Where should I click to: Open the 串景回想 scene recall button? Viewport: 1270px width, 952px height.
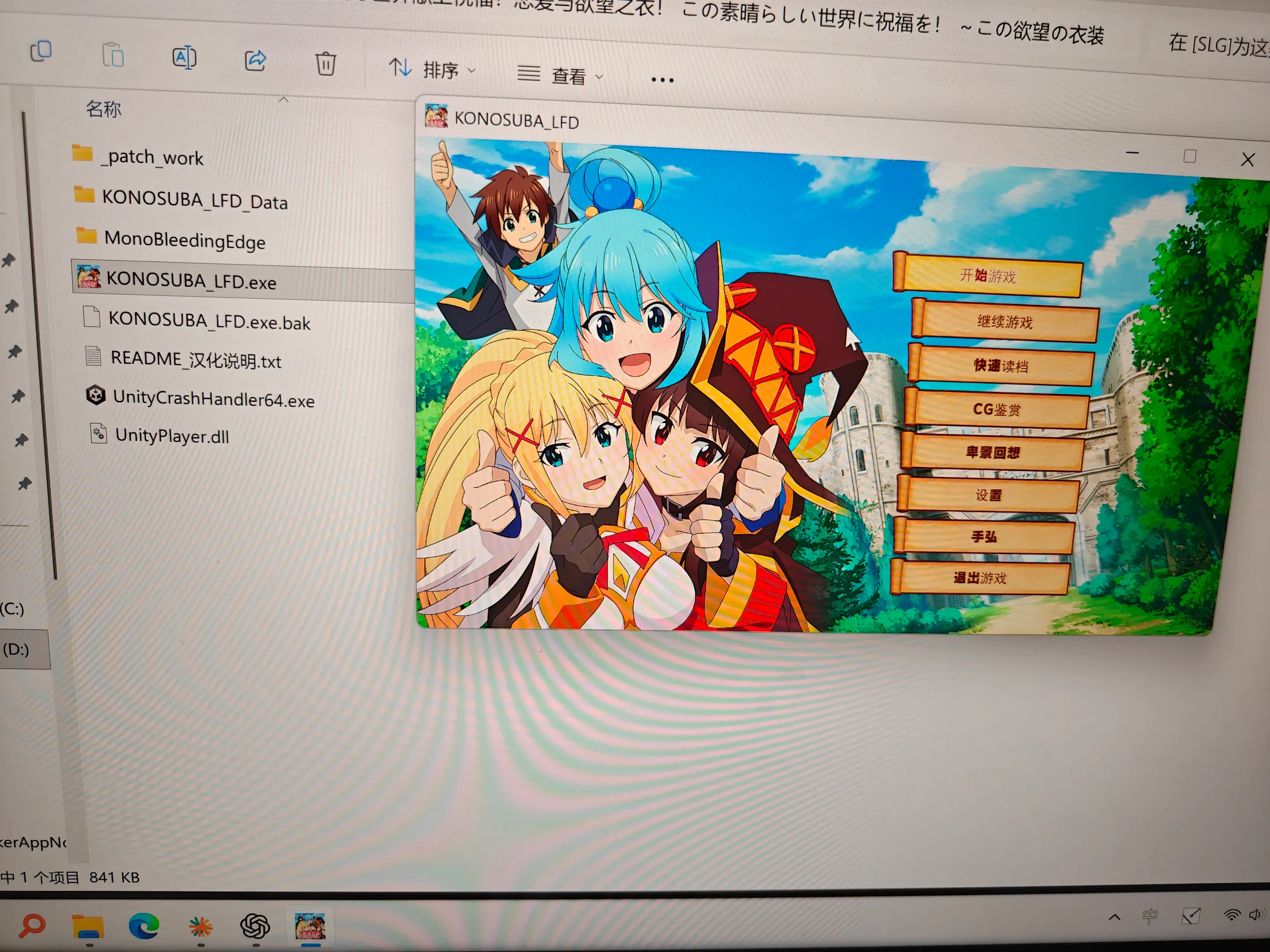pyautogui.click(x=993, y=452)
